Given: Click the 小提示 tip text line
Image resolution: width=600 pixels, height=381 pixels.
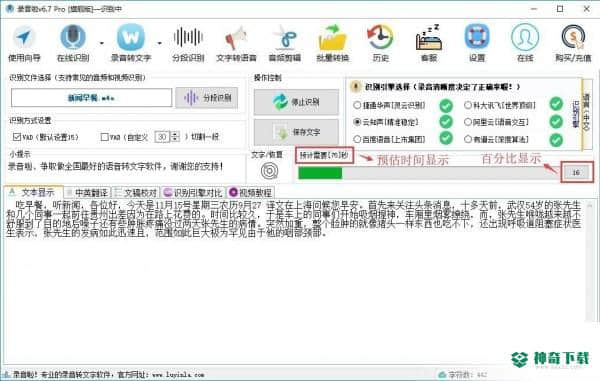Looking at the screenshot, I should click(x=116, y=166).
